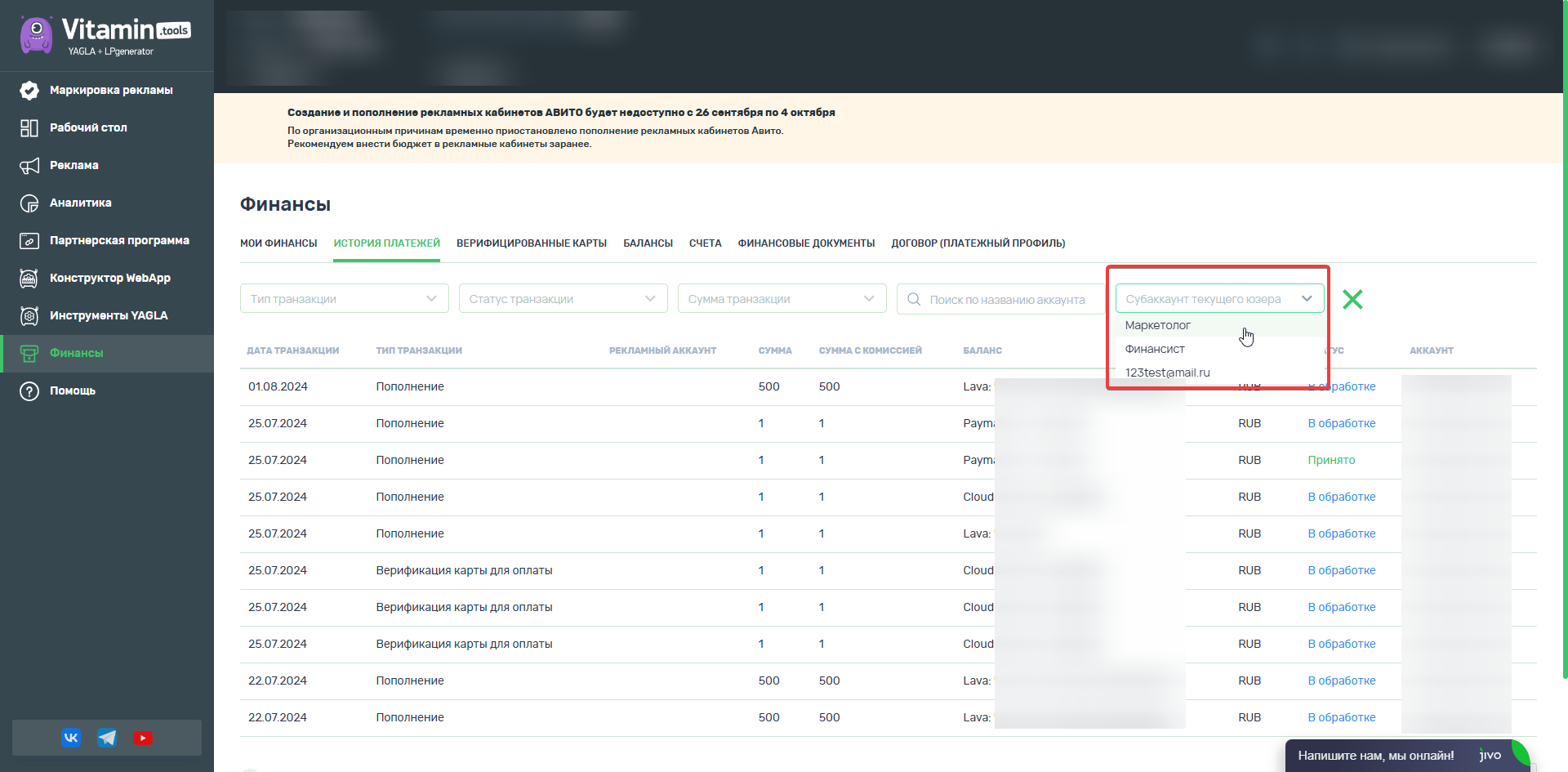The height and width of the screenshot is (772, 1568).
Task: Expand the Тип транзакции dropdown
Action: [x=345, y=299]
